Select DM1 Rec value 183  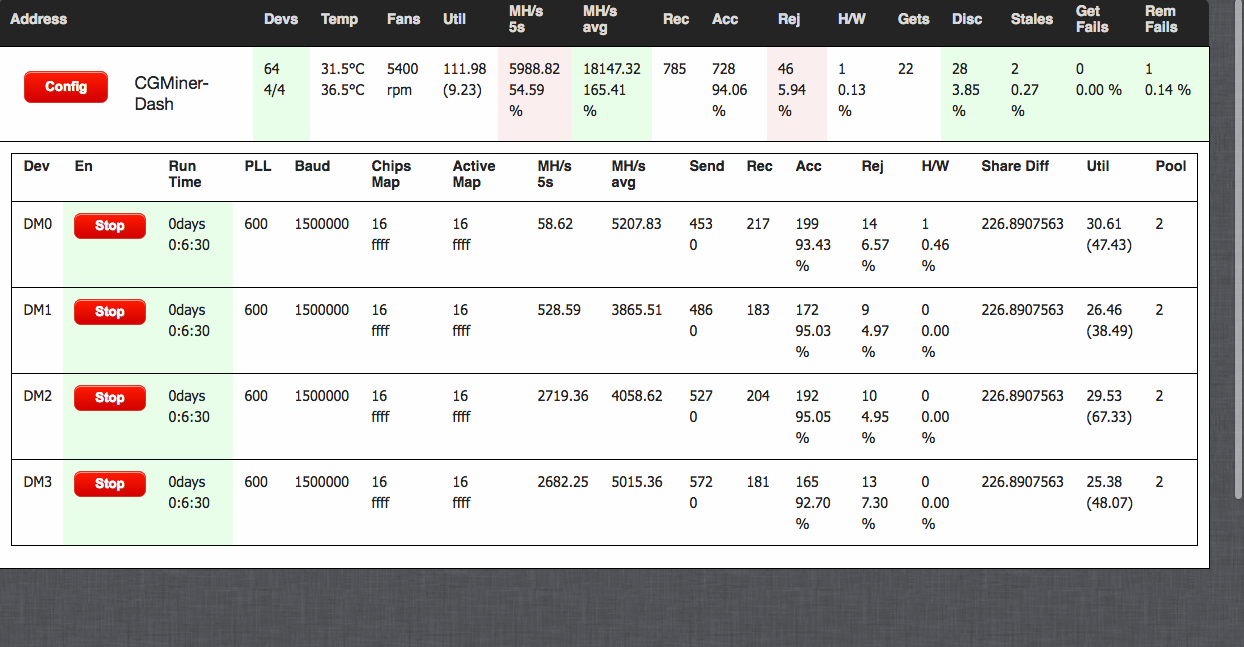tap(758, 310)
